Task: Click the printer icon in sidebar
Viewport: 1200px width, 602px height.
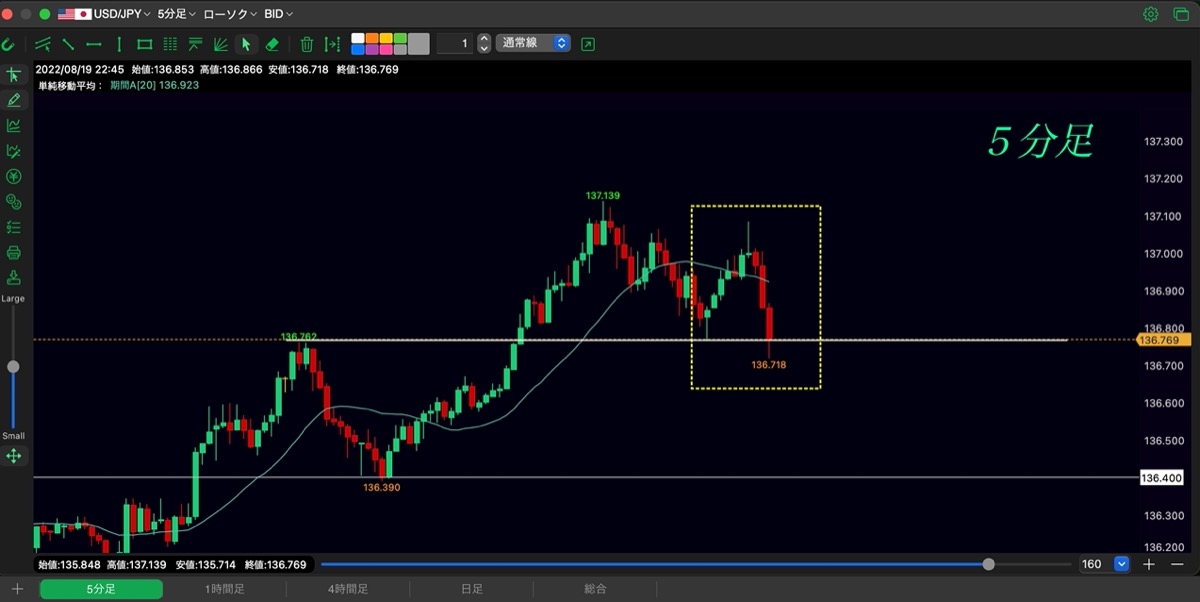Action: [14, 252]
